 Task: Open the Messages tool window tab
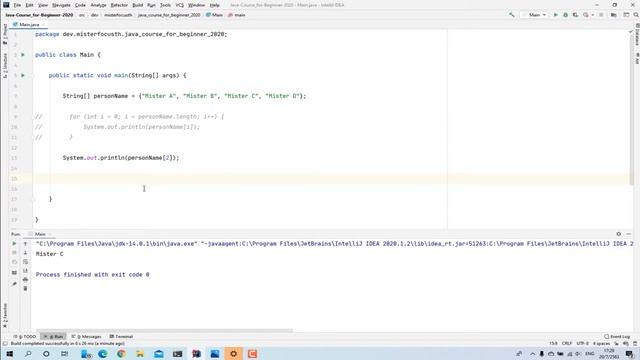pyautogui.click(x=87, y=336)
